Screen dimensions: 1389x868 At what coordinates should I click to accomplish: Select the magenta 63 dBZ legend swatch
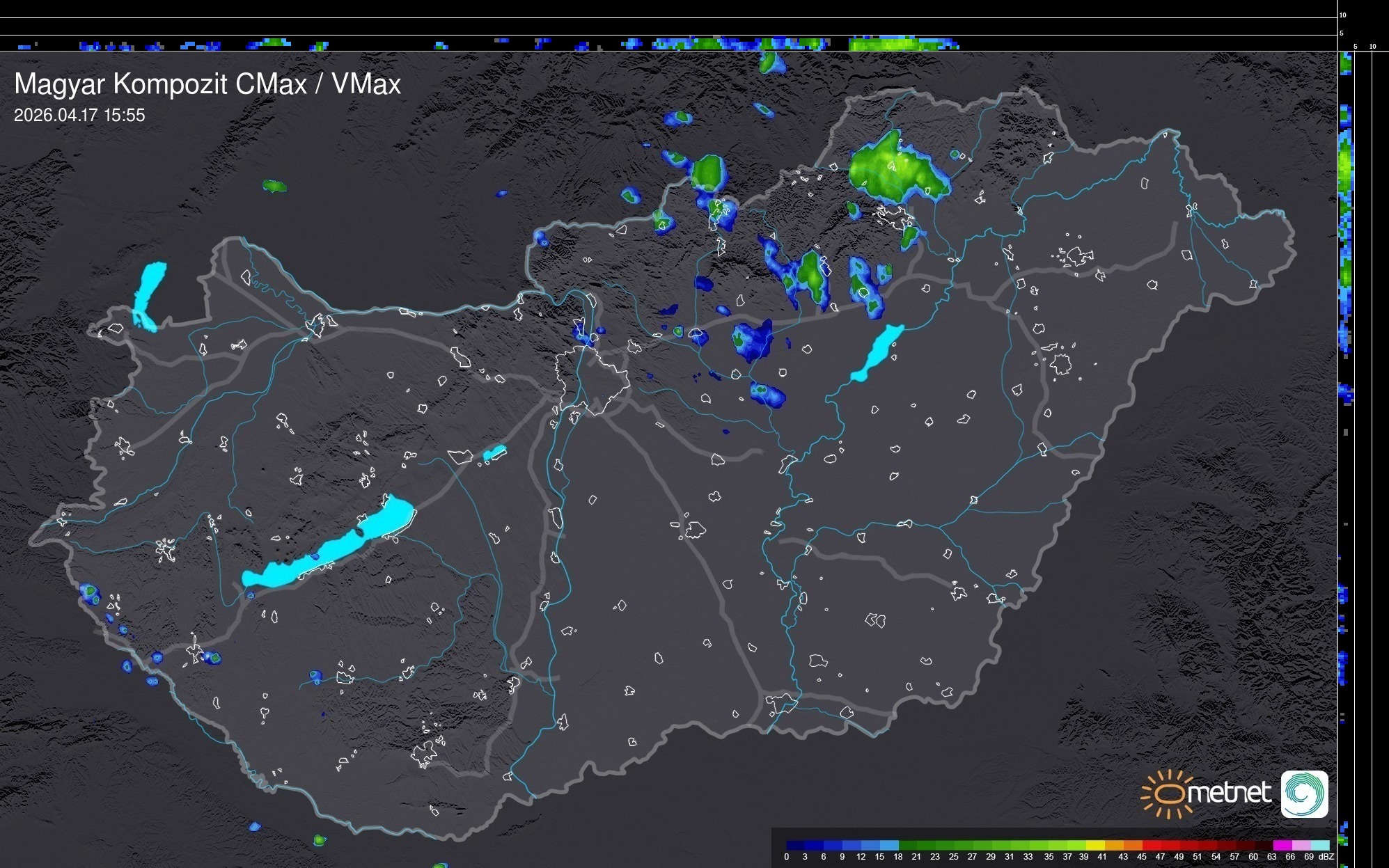(1282, 845)
